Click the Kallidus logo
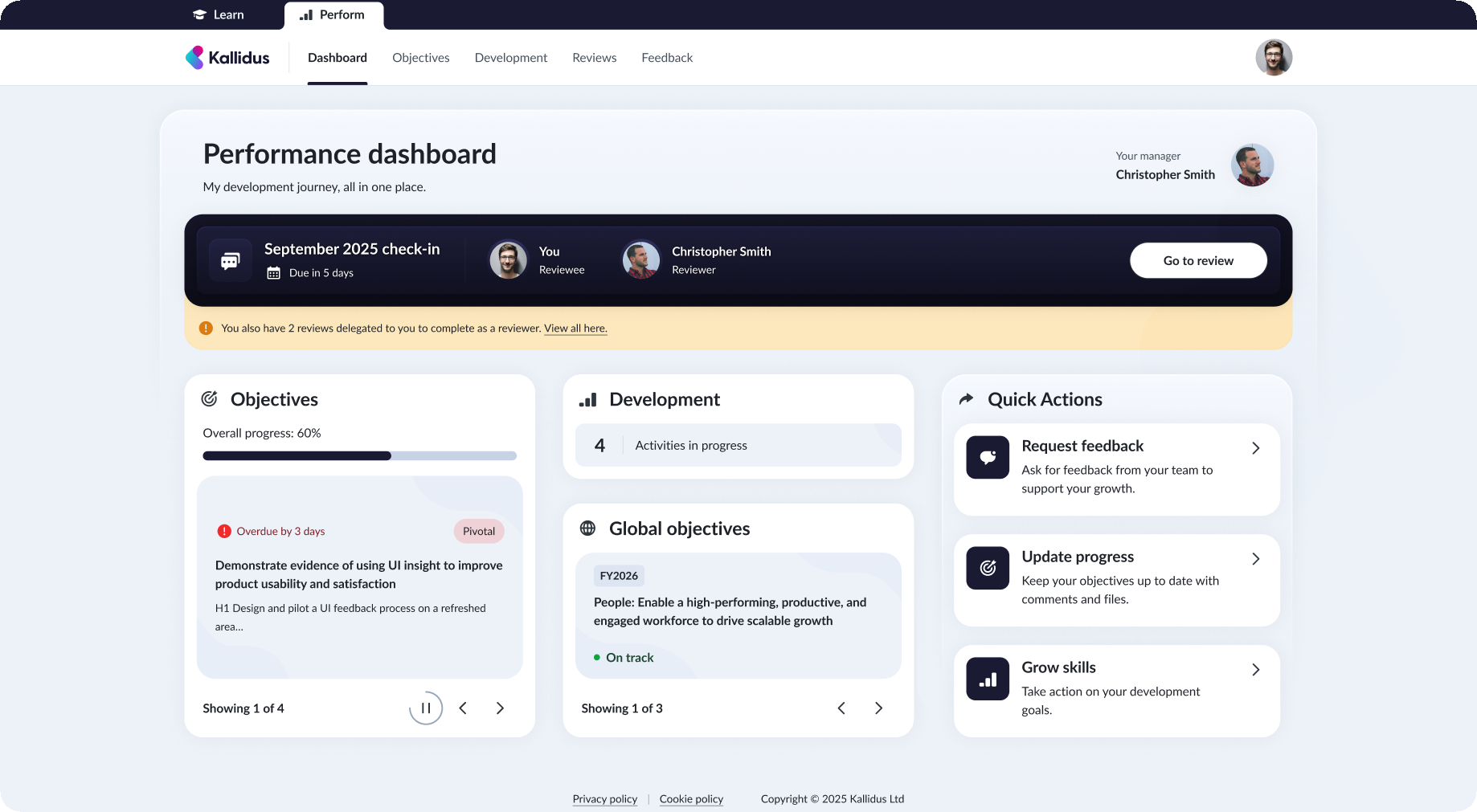The width and height of the screenshot is (1477, 812). (x=227, y=58)
